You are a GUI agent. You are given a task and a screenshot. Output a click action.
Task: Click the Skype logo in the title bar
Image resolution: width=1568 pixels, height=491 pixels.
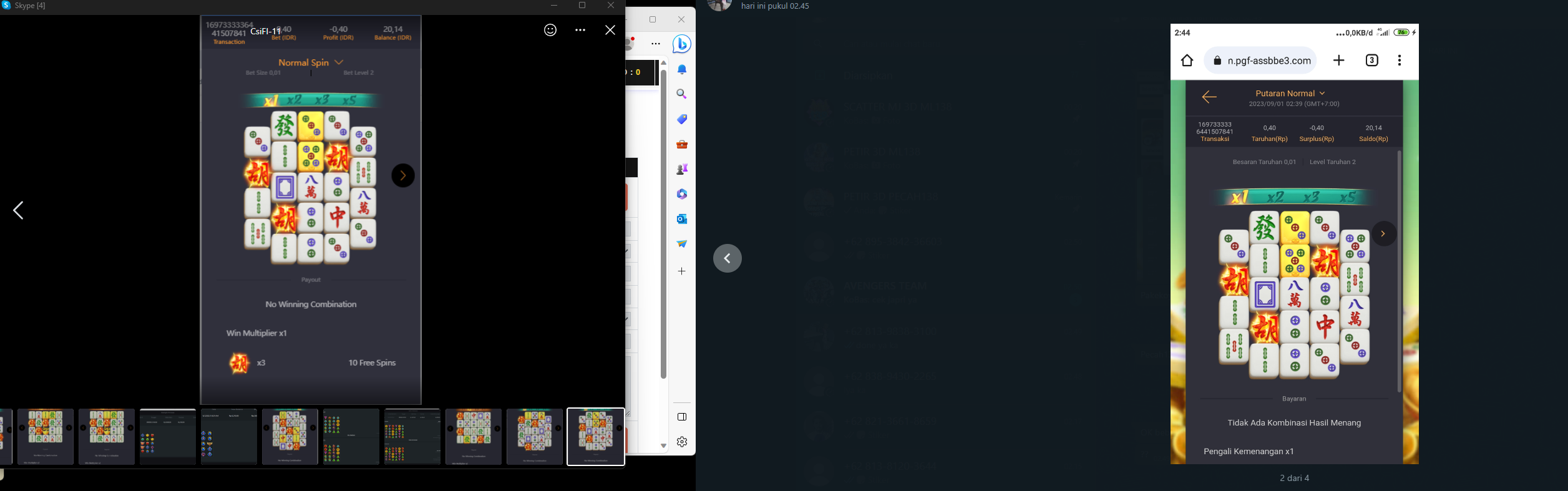[x=6, y=6]
